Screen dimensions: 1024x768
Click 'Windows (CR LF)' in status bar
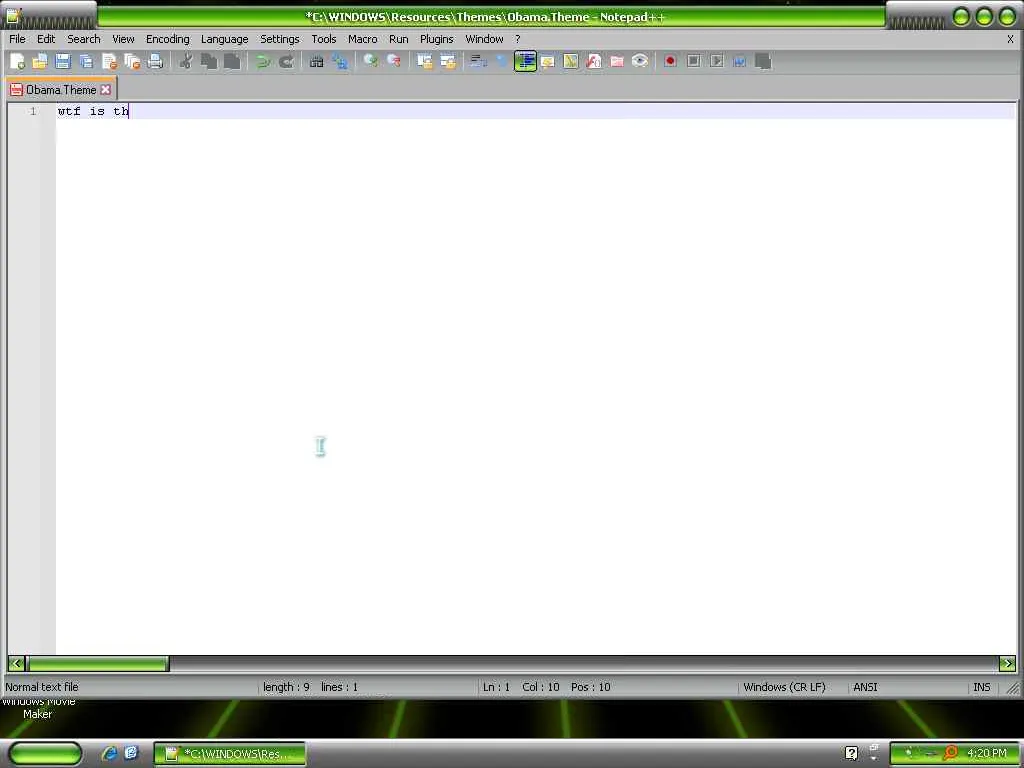(784, 687)
